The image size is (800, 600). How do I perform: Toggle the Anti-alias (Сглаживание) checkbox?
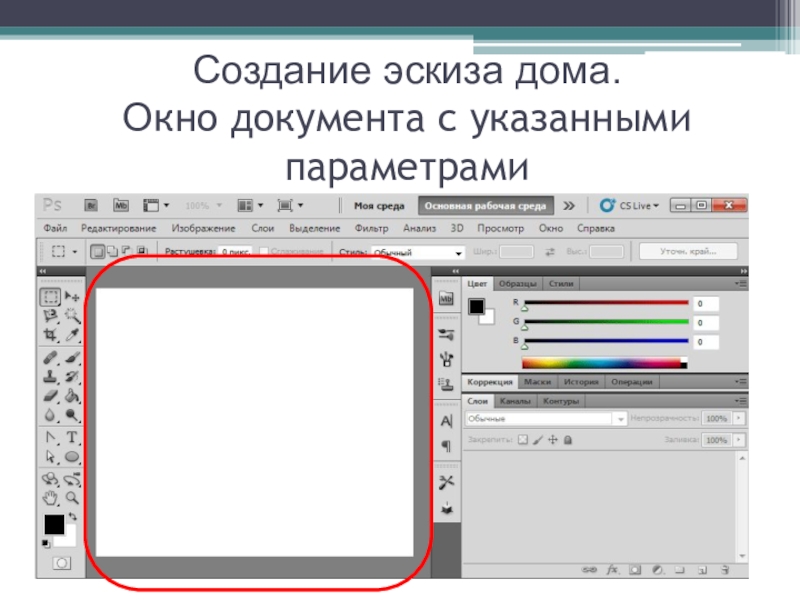tap(264, 251)
